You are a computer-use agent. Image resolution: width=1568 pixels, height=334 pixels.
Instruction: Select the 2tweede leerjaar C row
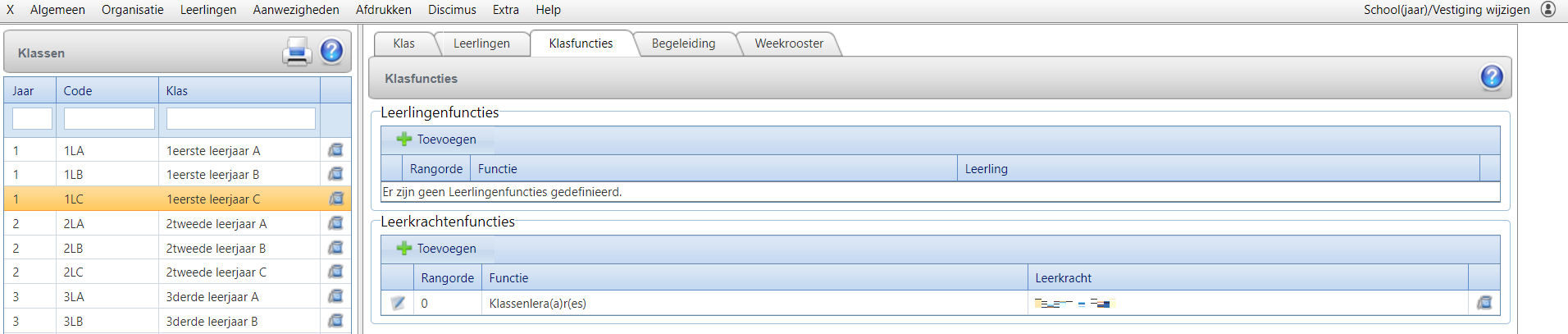pos(178,272)
